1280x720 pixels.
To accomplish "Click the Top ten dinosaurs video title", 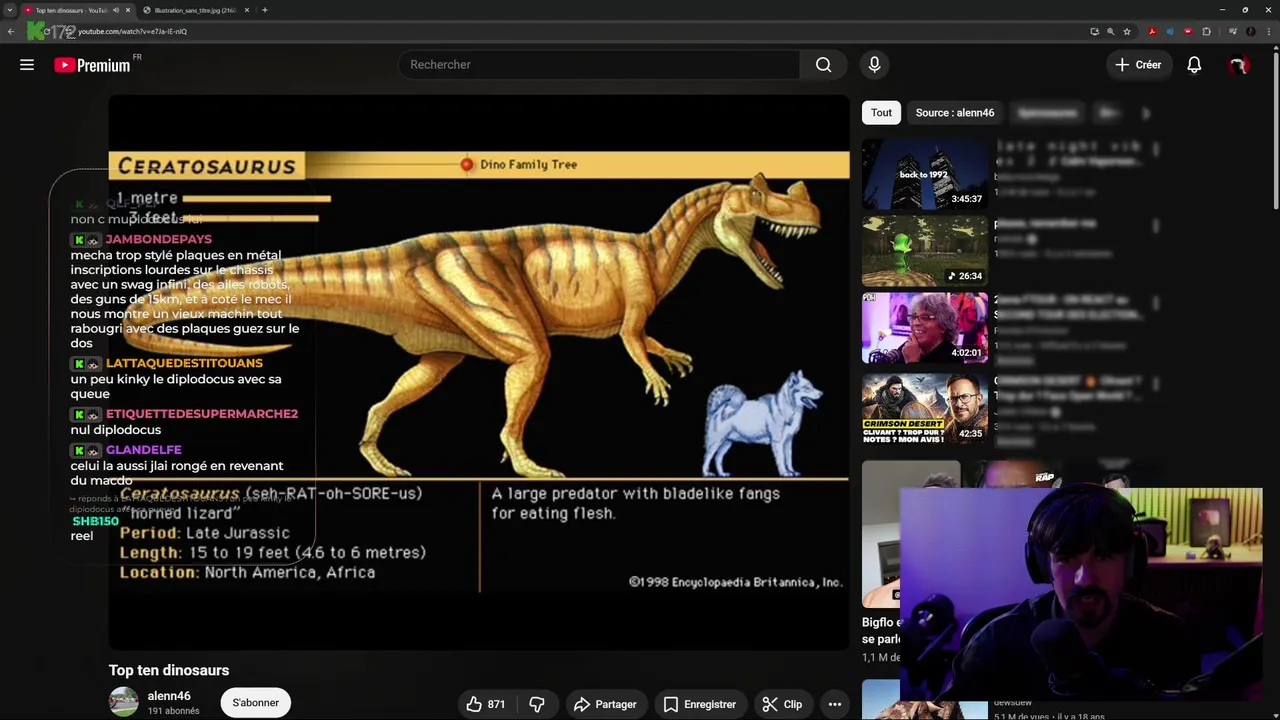I will 169,670.
